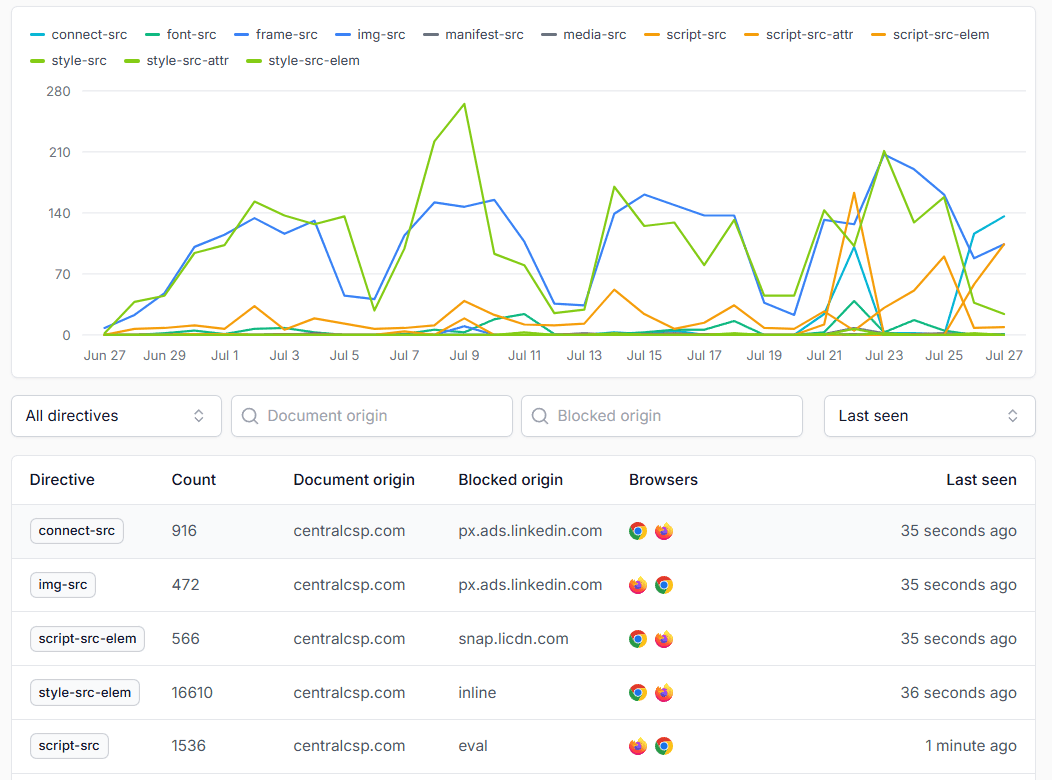Click the connect-src directive badge in the table
Screen dimensions: 1052x780
(x=77, y=531)
